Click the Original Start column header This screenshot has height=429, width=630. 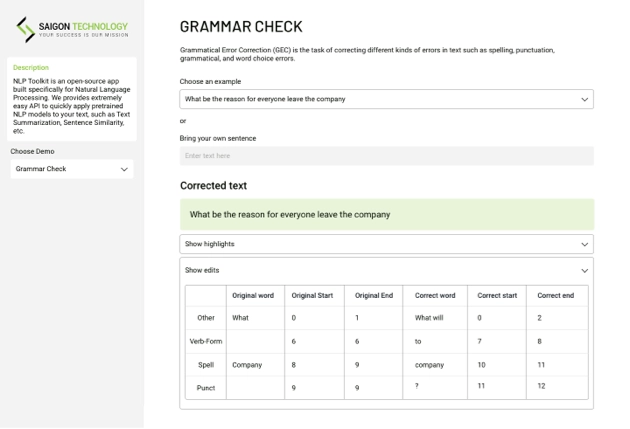(311, 295)
